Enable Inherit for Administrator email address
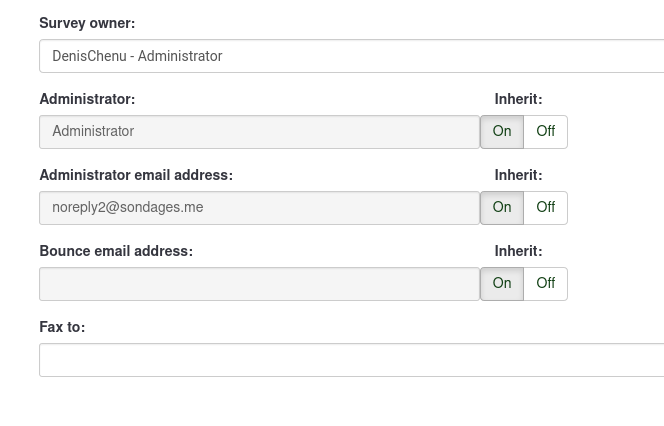 coord(502,207)
